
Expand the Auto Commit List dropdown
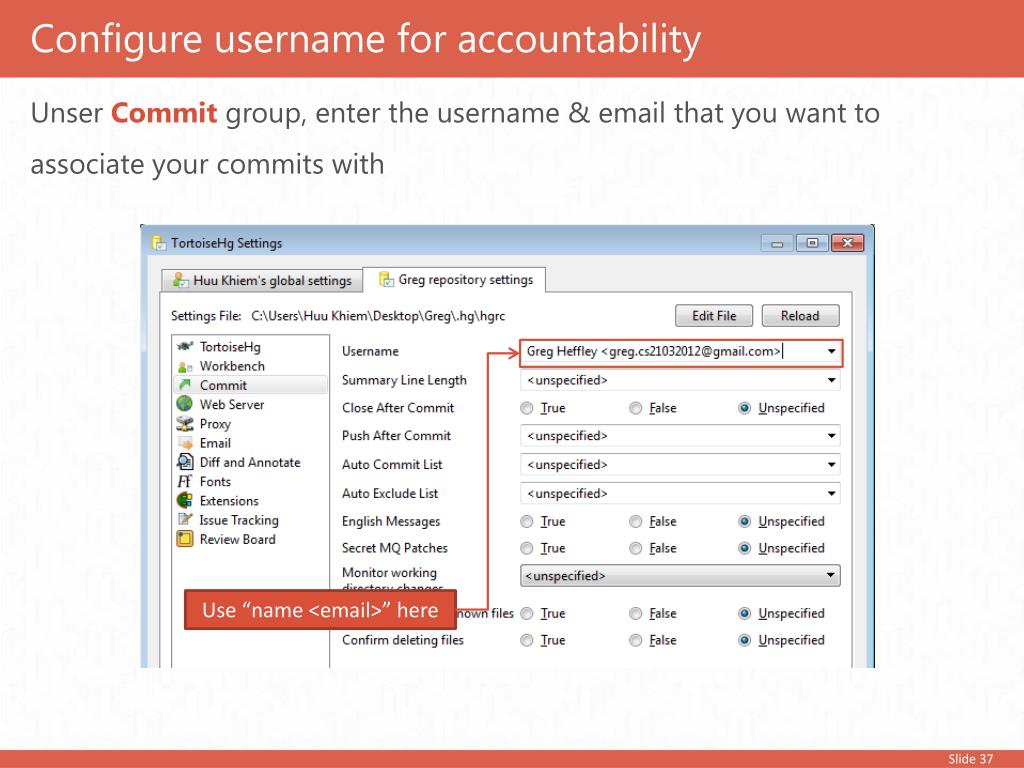point(831,465)
